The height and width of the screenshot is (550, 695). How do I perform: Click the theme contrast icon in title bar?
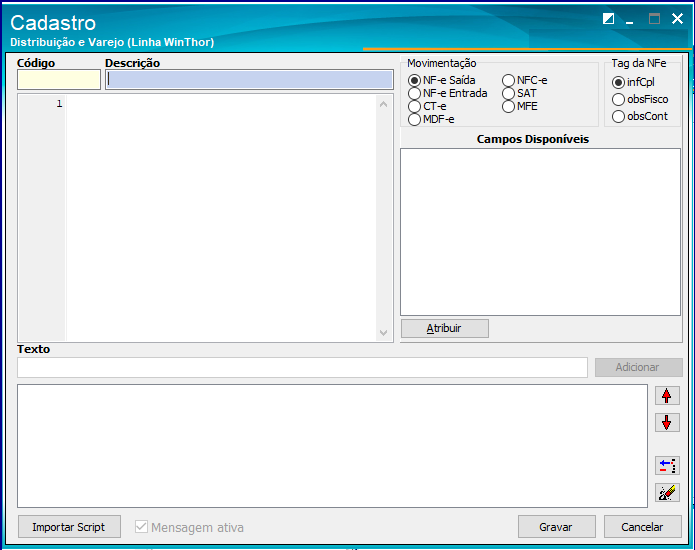point(609,19)
